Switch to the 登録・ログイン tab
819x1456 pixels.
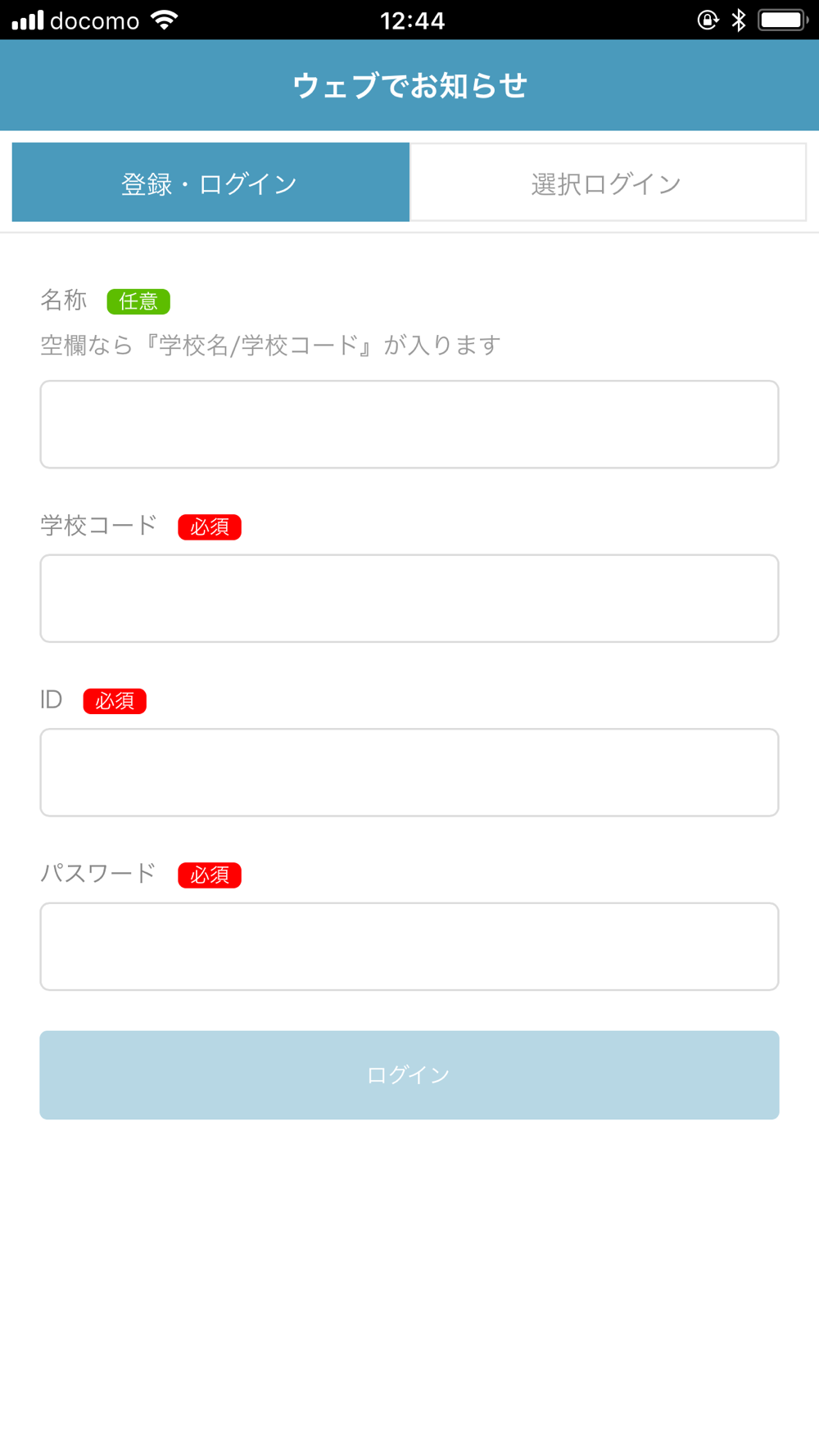210,183
